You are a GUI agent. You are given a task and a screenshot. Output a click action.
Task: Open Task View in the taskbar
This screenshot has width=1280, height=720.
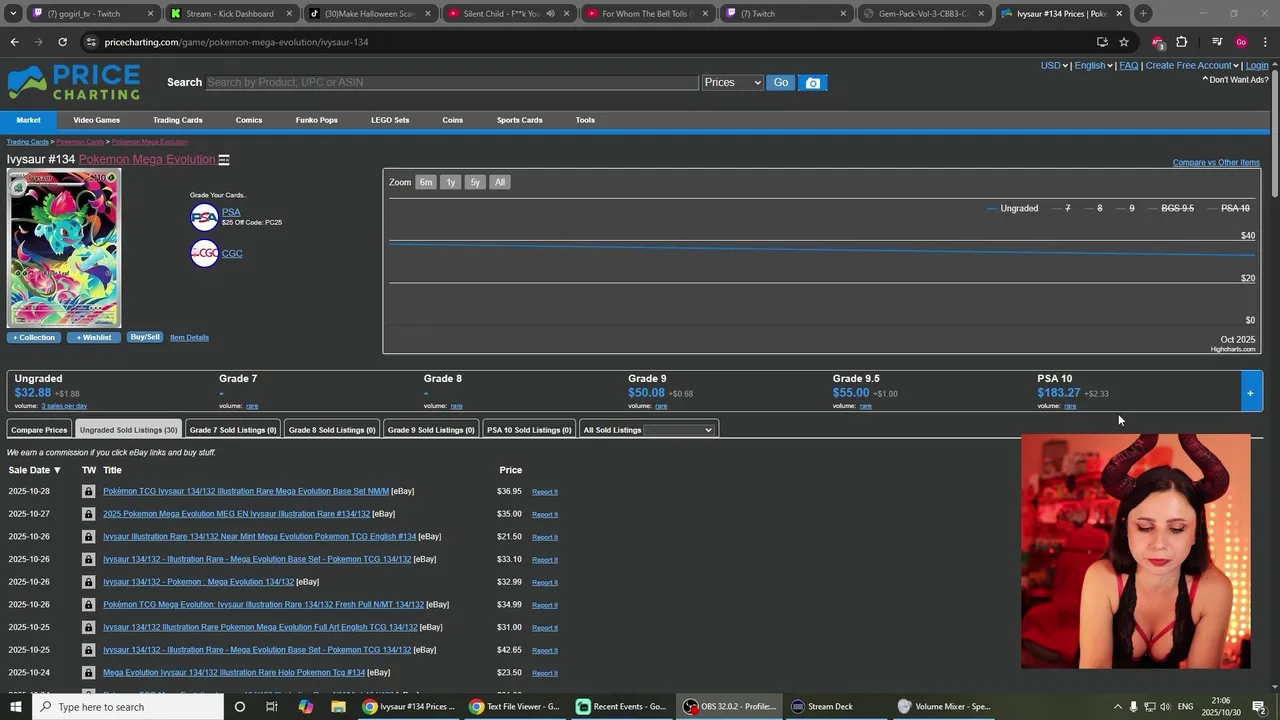(271, 707)
